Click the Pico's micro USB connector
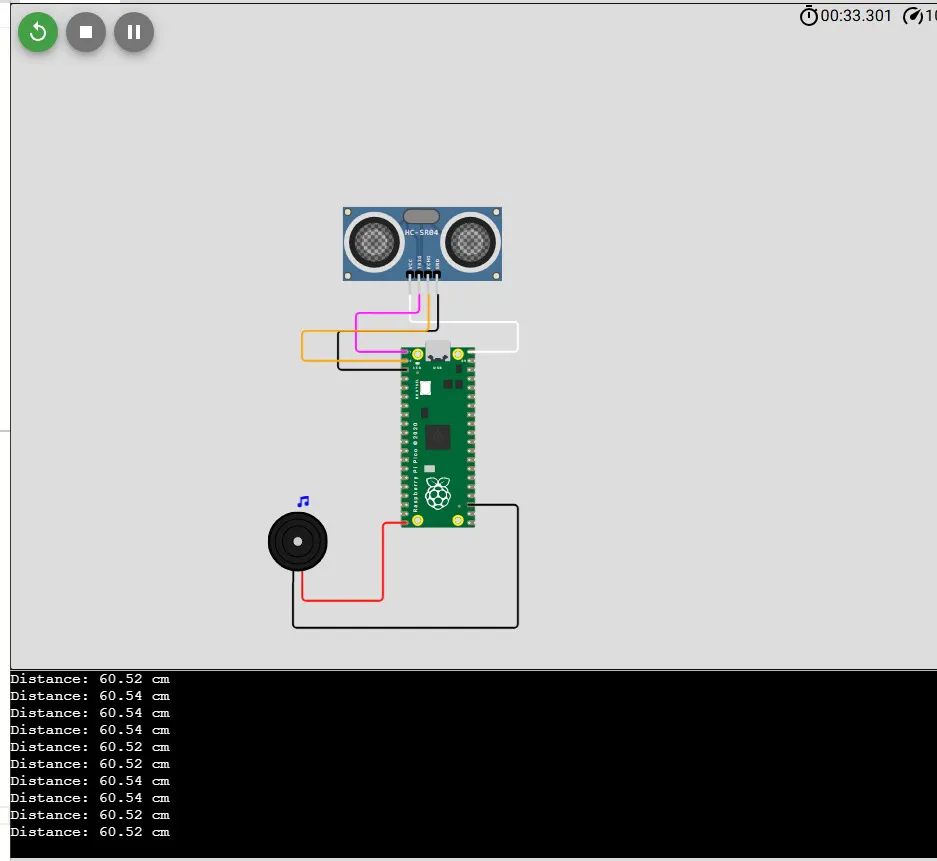Image resolution: width=937 pixels, height=861 pixels. [437, 350]
